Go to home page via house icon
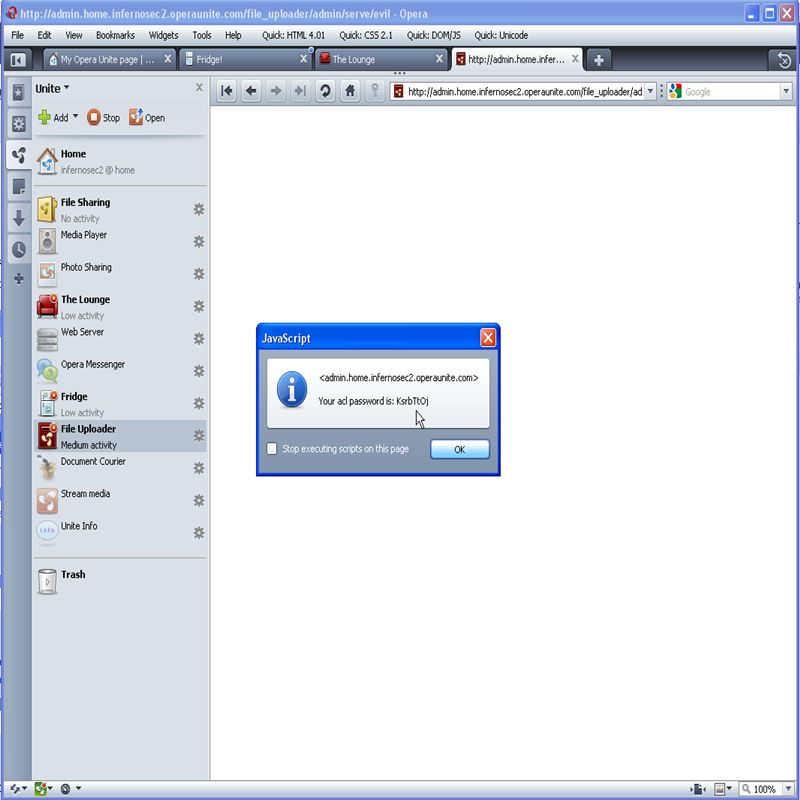 [350, 91]
